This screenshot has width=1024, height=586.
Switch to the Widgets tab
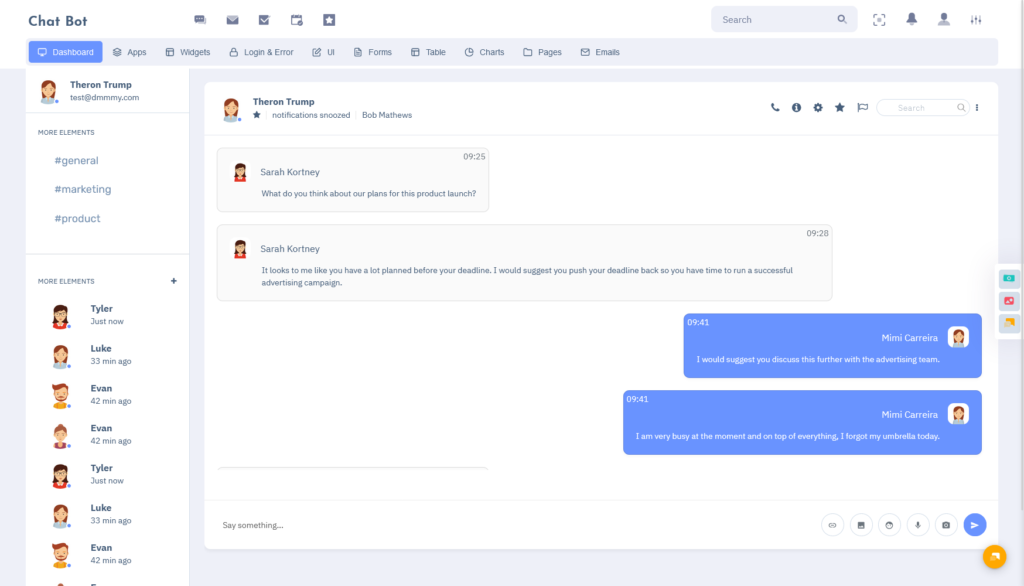pyautogui.click(x=187, y=52)
